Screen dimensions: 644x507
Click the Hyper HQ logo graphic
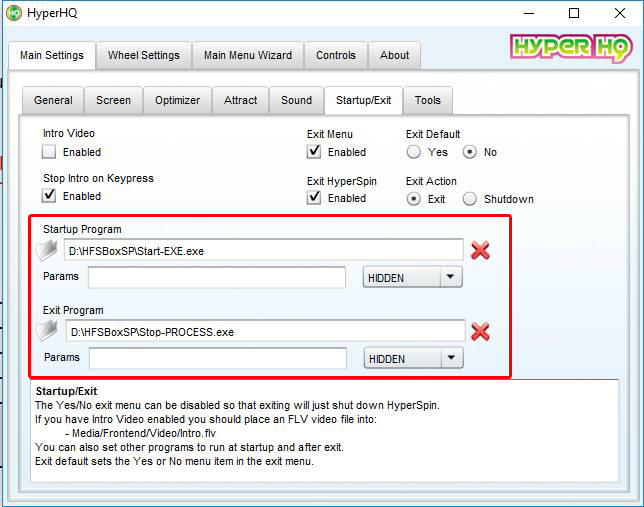click(571, 48)
